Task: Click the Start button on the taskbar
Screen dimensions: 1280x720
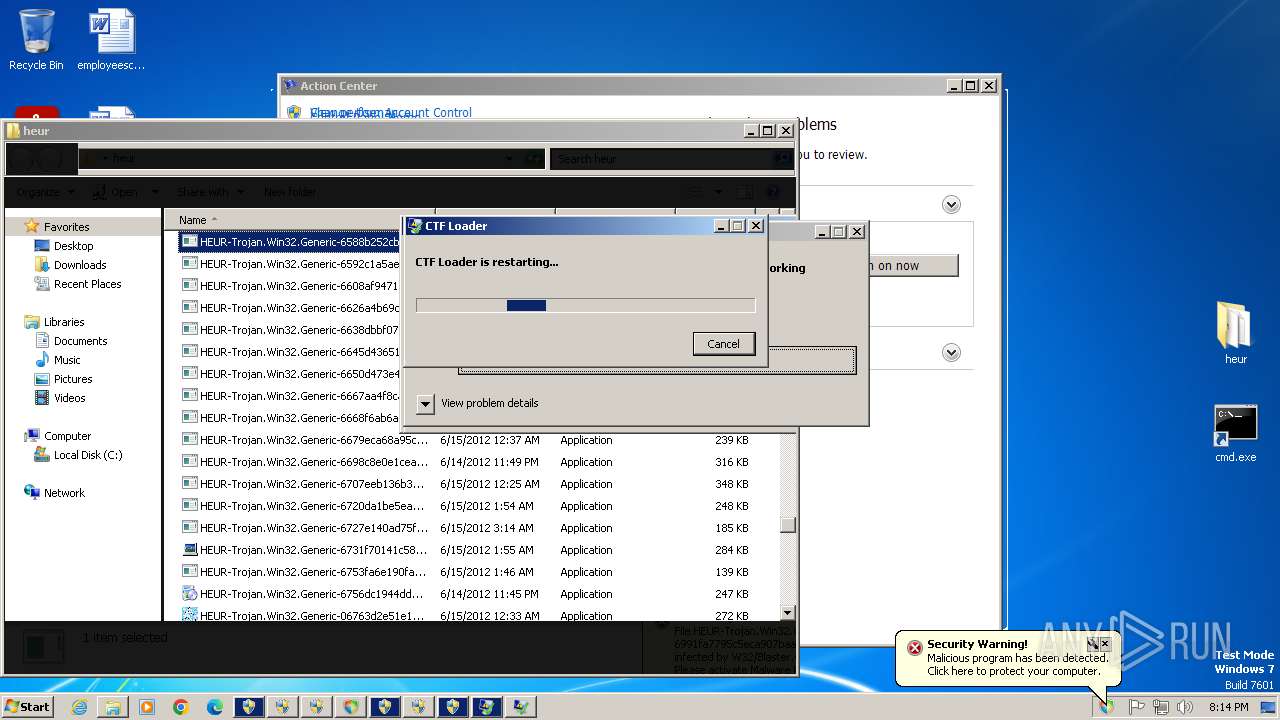Action: pyautogui.click(x=28, y=706)
